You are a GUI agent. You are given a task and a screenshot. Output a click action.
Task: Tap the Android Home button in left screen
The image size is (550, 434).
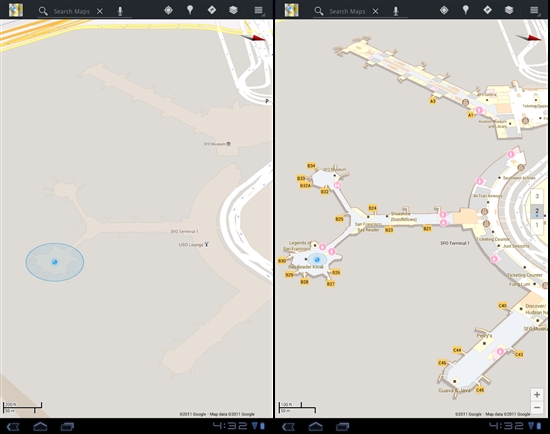tap(40, 426)
